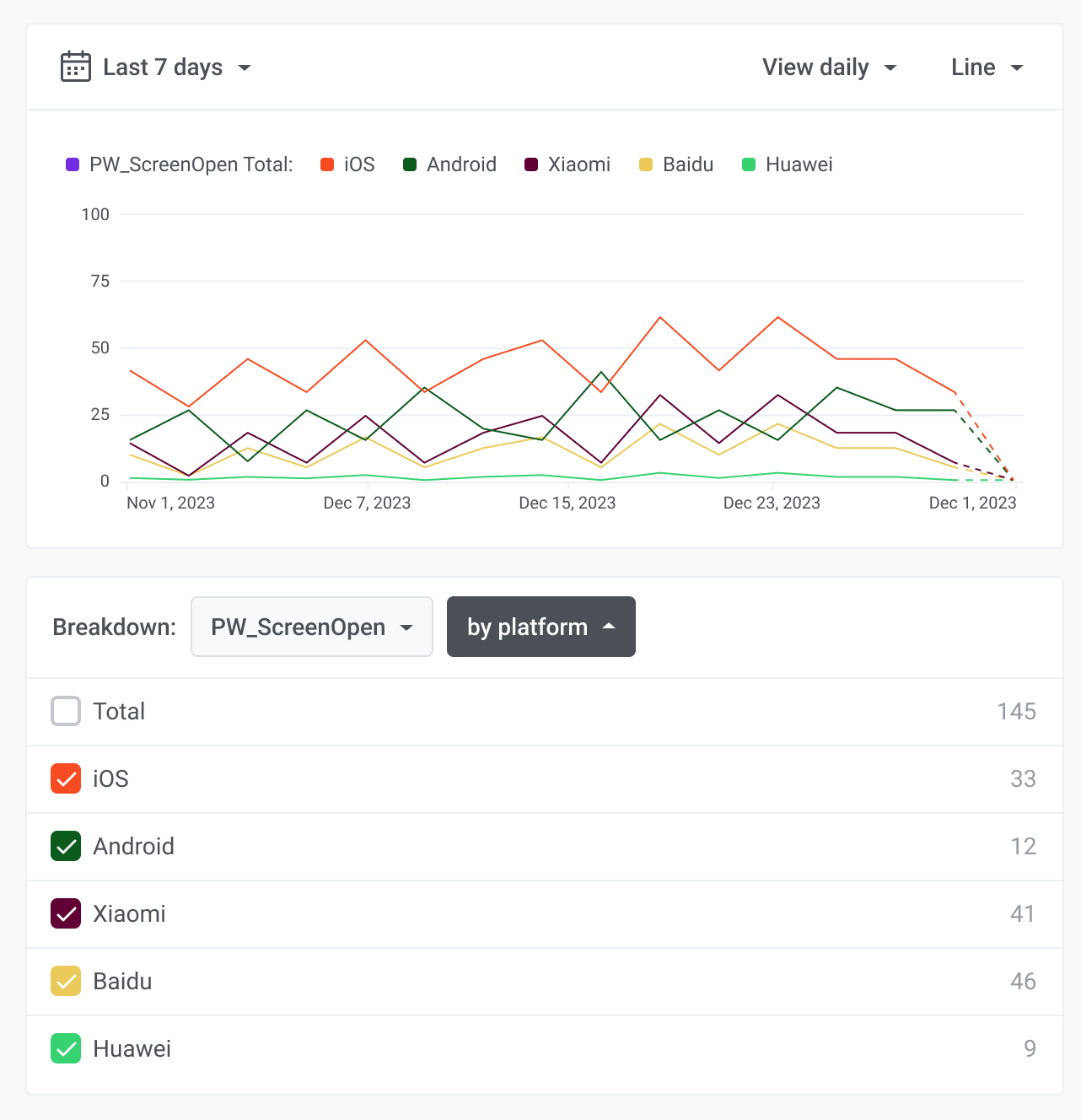The image size is (1081, 1120).
Task: Click the calendar icon beside Last 7 days
Action: click(75, 67)
